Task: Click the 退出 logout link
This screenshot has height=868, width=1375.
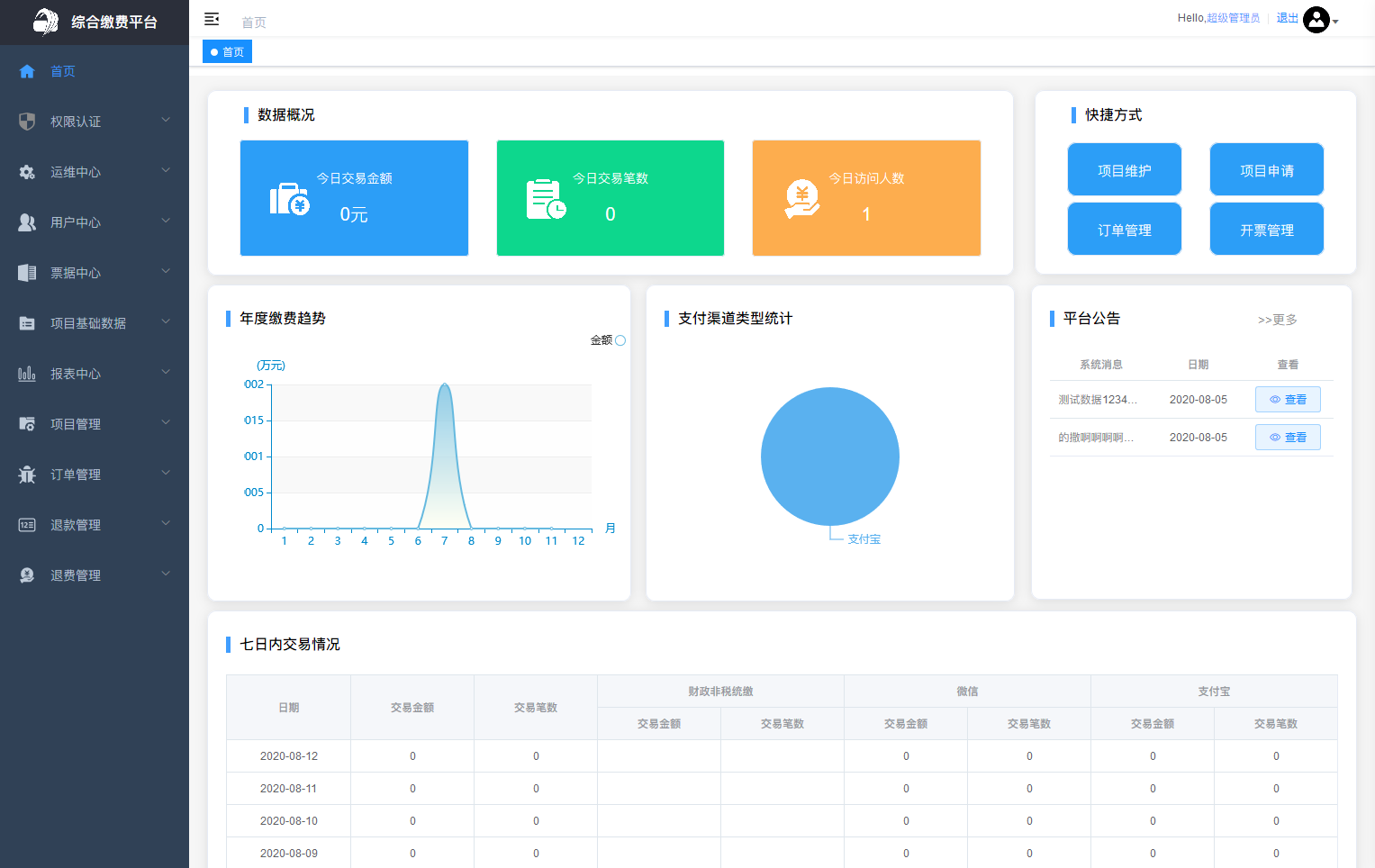Action: (1288, 18)
